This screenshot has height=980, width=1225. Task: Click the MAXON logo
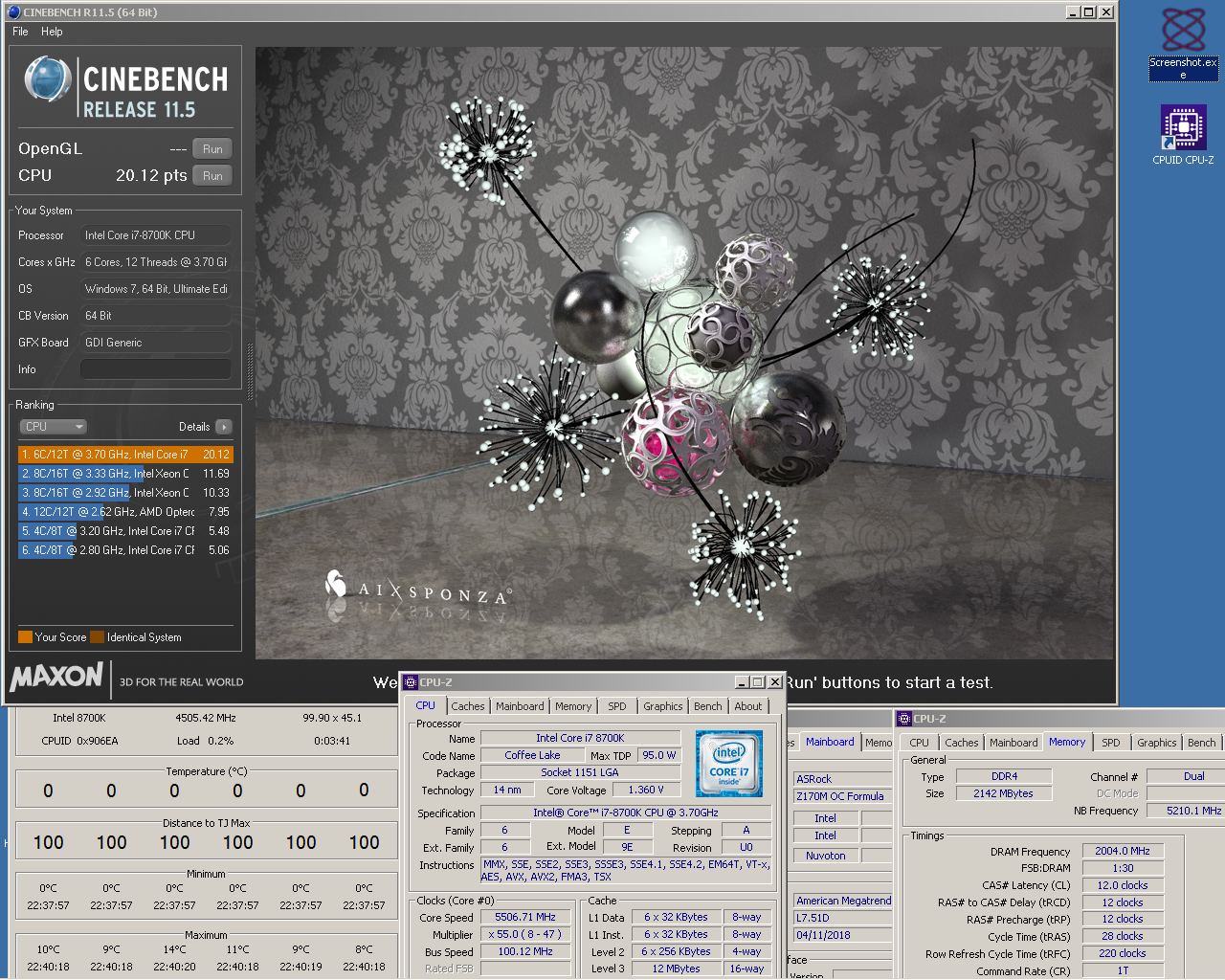56,678
